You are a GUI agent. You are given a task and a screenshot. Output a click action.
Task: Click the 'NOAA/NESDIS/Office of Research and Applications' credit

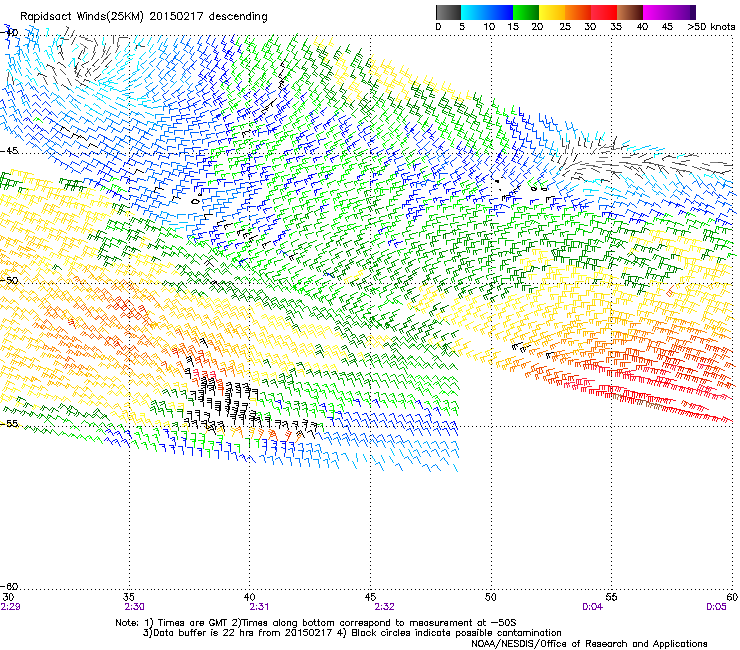[589, 643]
